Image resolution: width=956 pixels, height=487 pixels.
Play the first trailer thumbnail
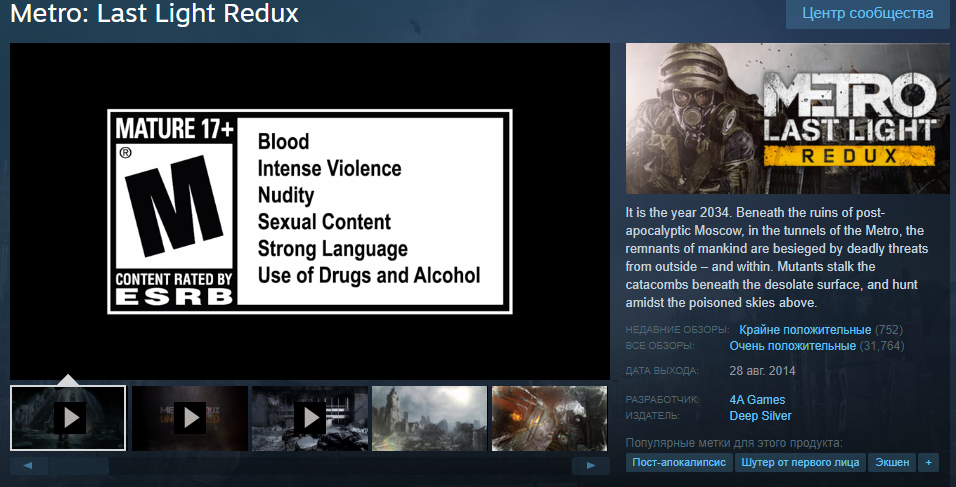68,418
